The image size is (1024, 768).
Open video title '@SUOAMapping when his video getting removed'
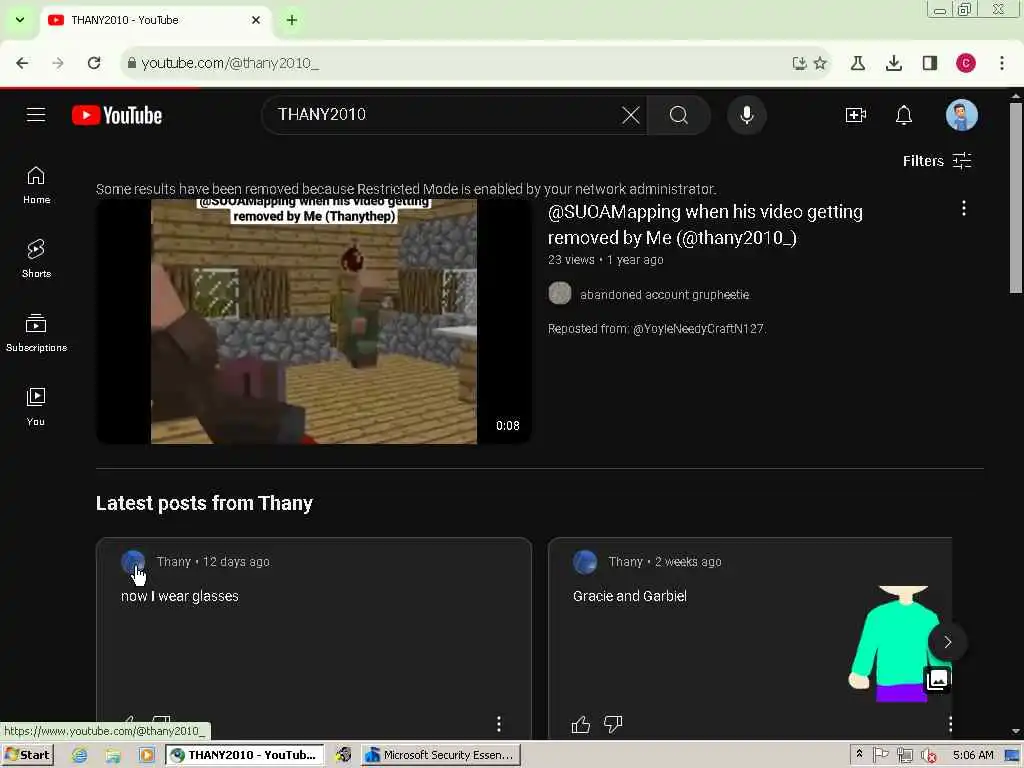point(705,225)
